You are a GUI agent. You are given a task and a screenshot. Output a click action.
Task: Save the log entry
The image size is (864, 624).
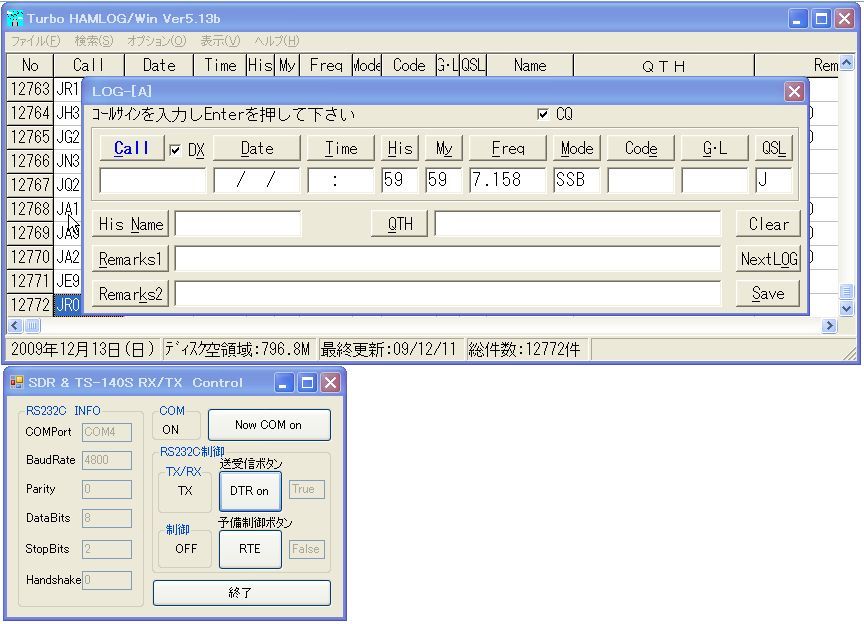click(768, 293)
